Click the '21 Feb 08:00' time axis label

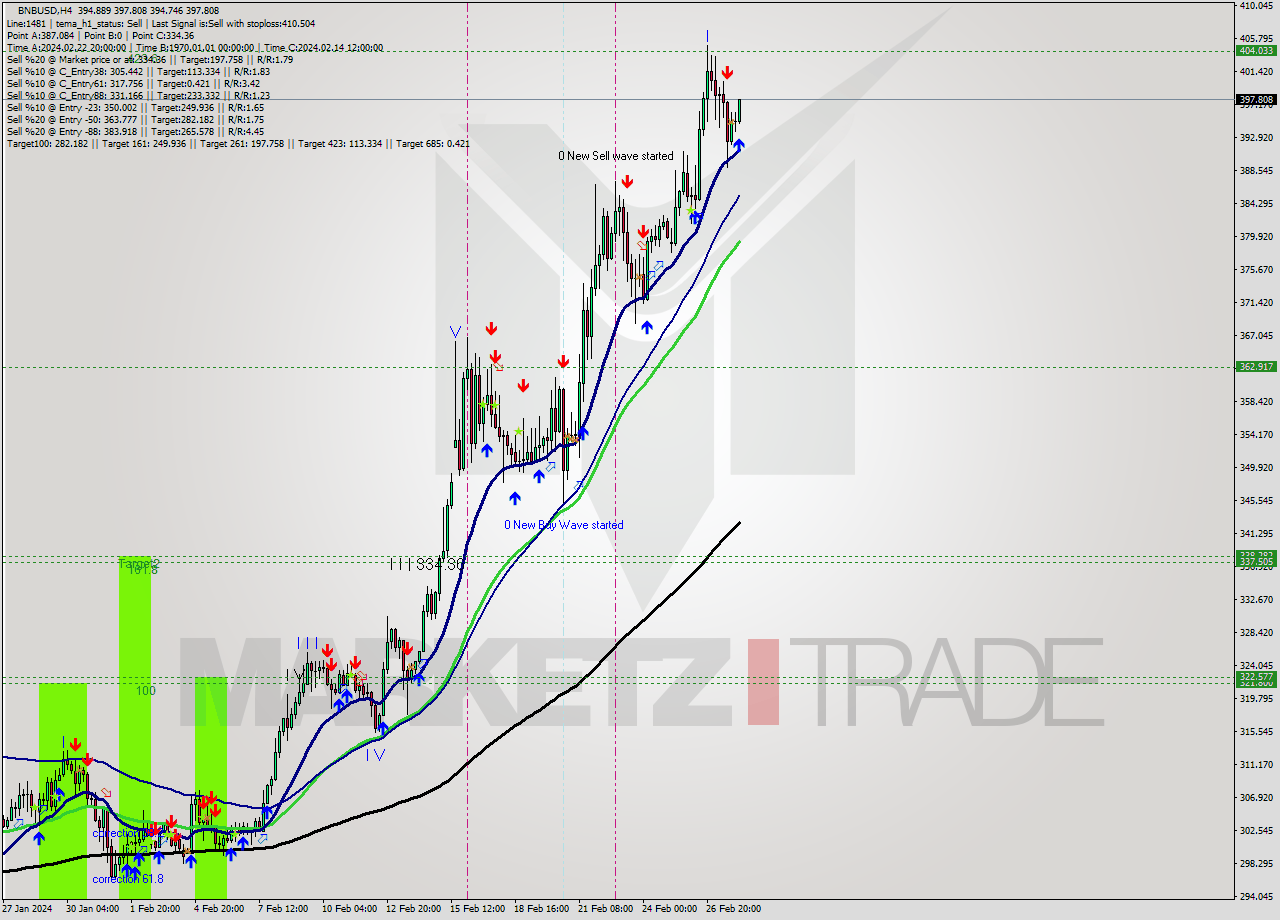[x=605, y=909]
